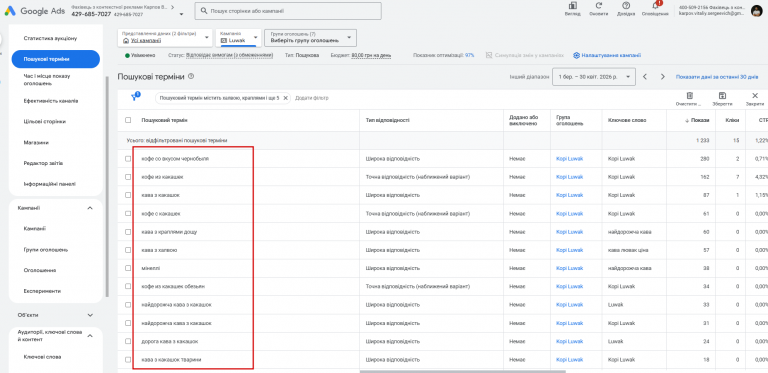768x373 pixels.
Task: Click help icon next to Пошукові терміни heading
Action: click(191, 76)
